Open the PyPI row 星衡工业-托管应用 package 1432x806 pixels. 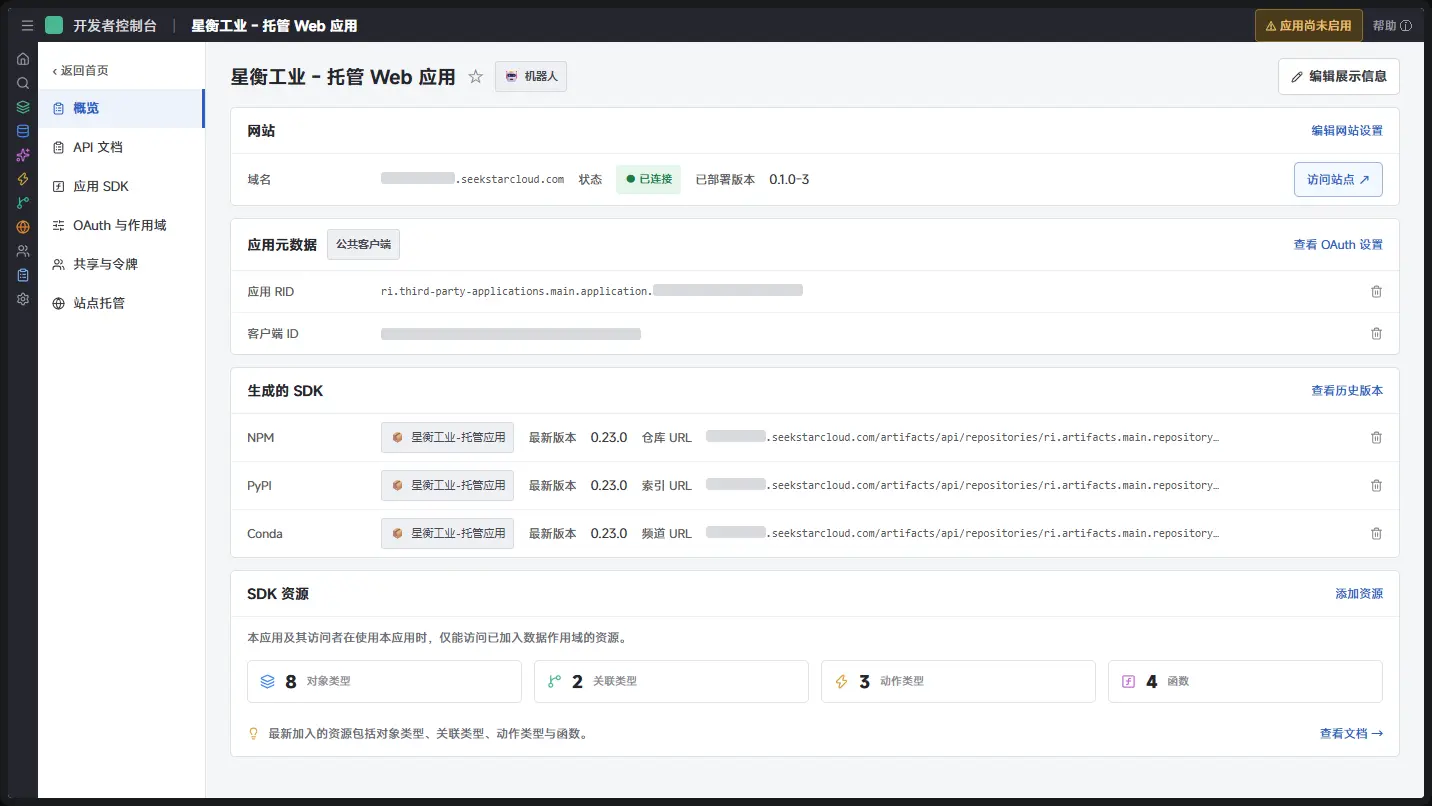(447, 485)
